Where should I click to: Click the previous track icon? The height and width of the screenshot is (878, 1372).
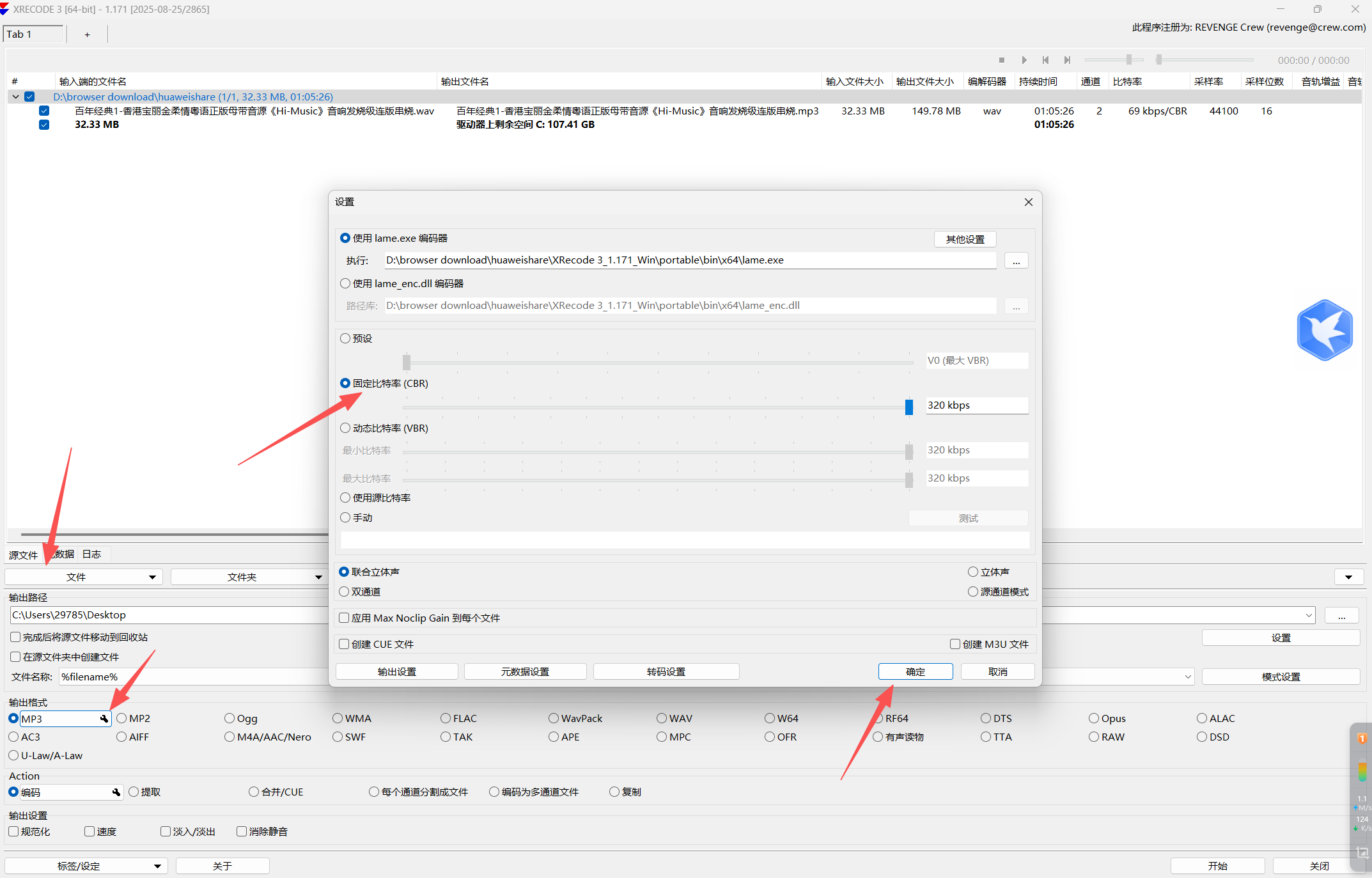(x=1045, y=60)
